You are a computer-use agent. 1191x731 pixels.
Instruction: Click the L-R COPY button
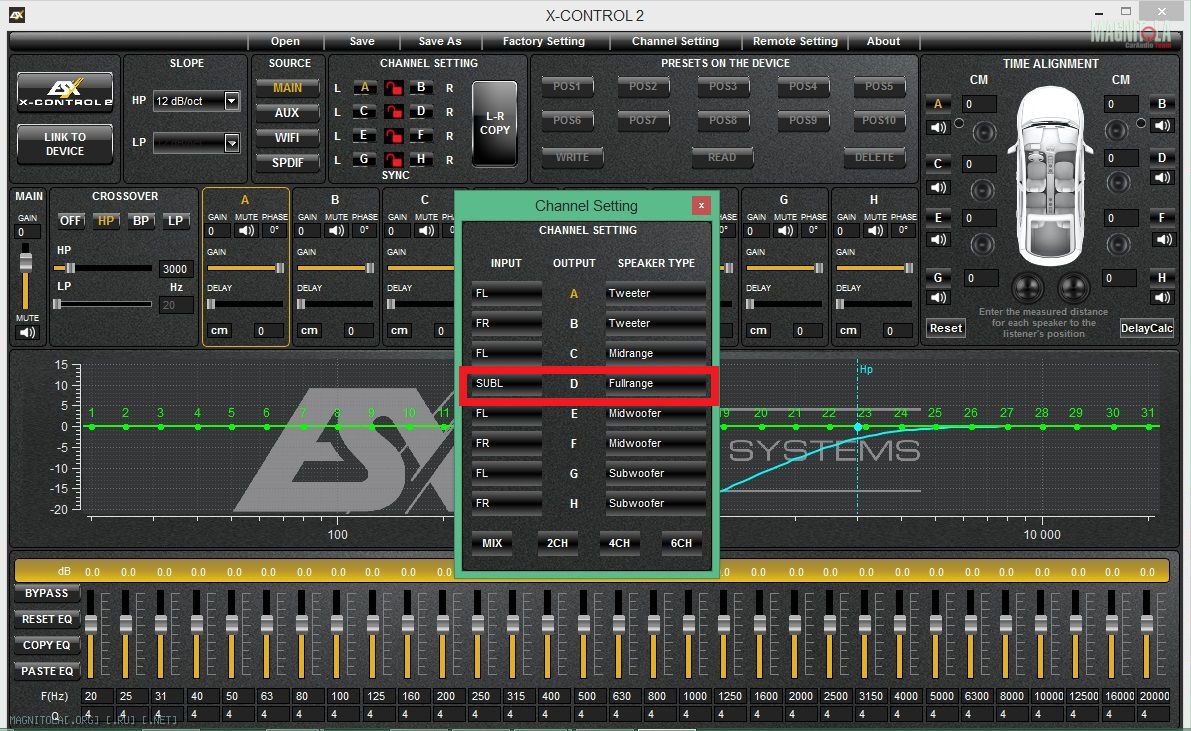point(494,123)
